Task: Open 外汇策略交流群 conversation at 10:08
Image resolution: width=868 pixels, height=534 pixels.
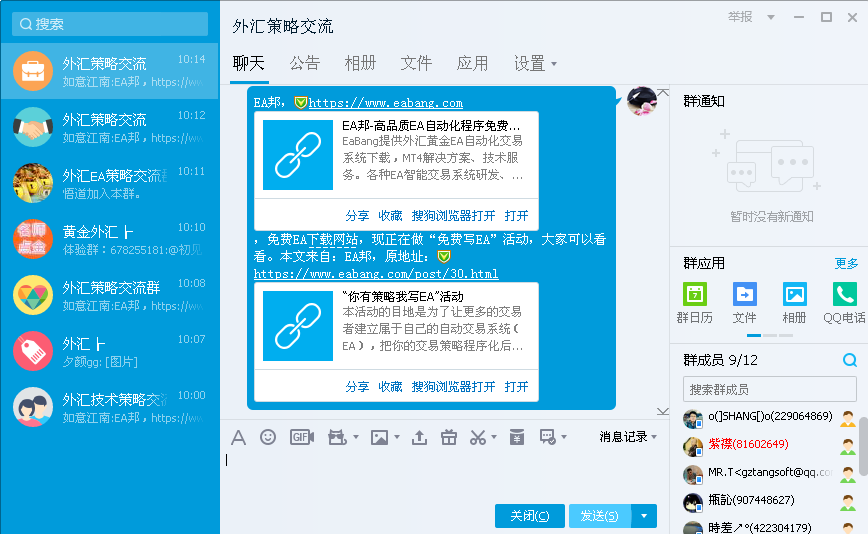Action: tap(110, 295)
